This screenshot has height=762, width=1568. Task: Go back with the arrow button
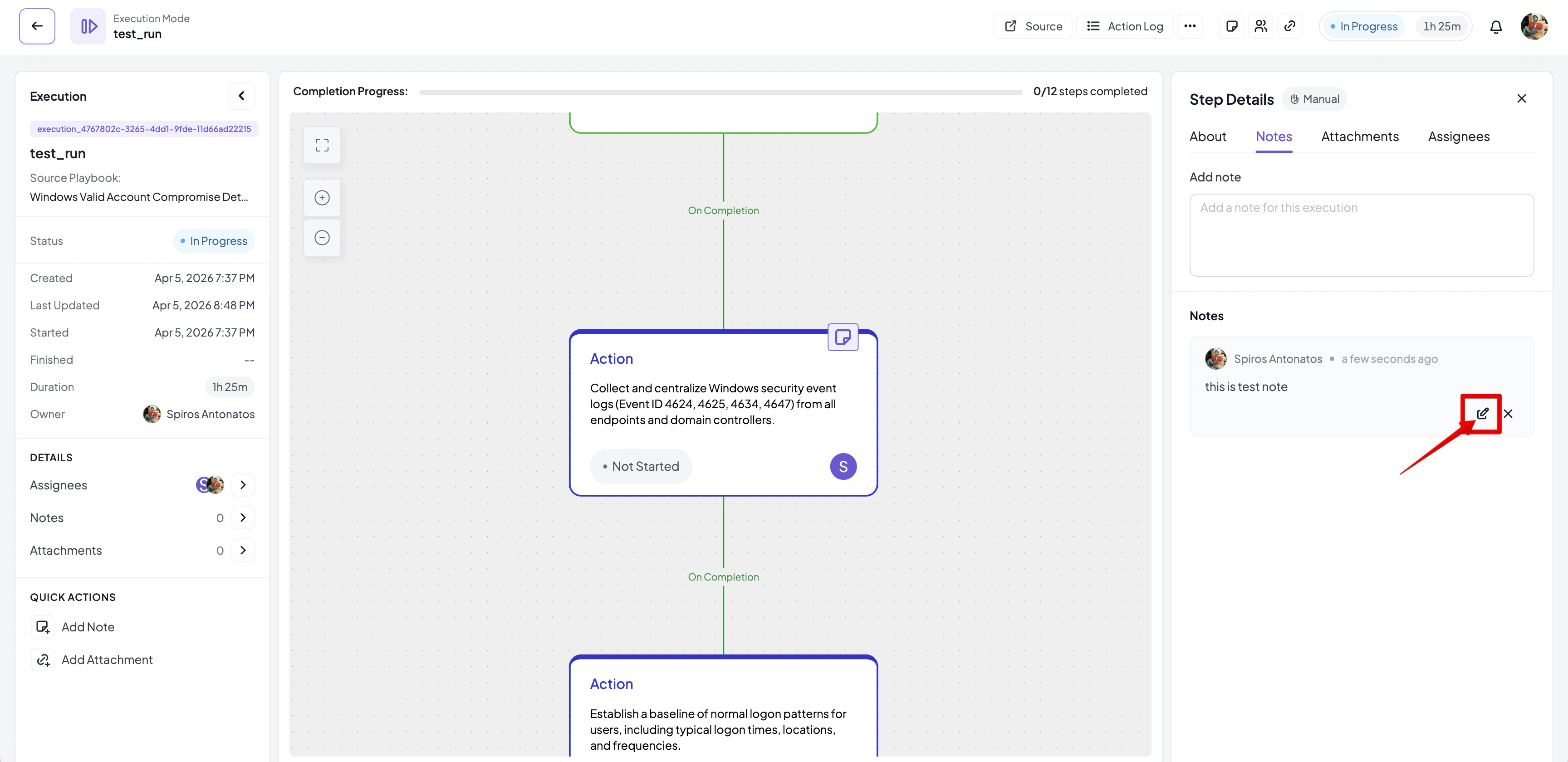(x=37, y=26)
